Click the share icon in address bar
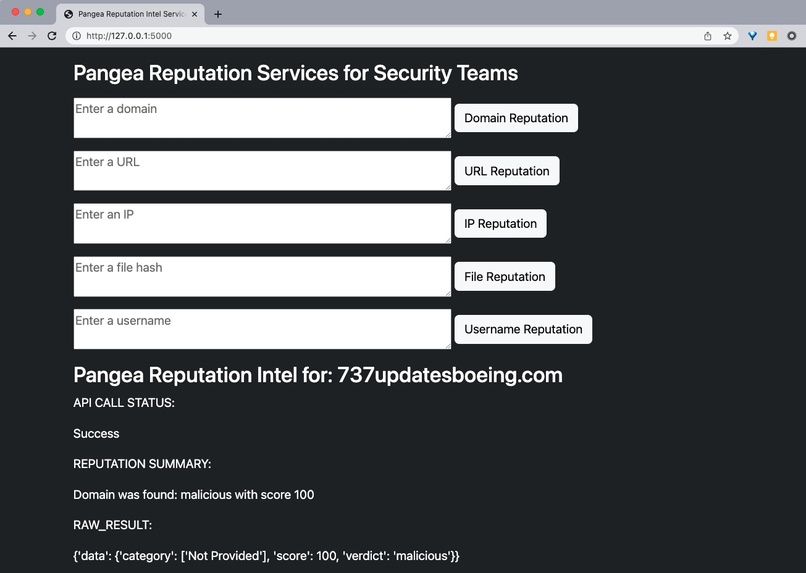Screen dimensions: 806x573 (708, 36)
